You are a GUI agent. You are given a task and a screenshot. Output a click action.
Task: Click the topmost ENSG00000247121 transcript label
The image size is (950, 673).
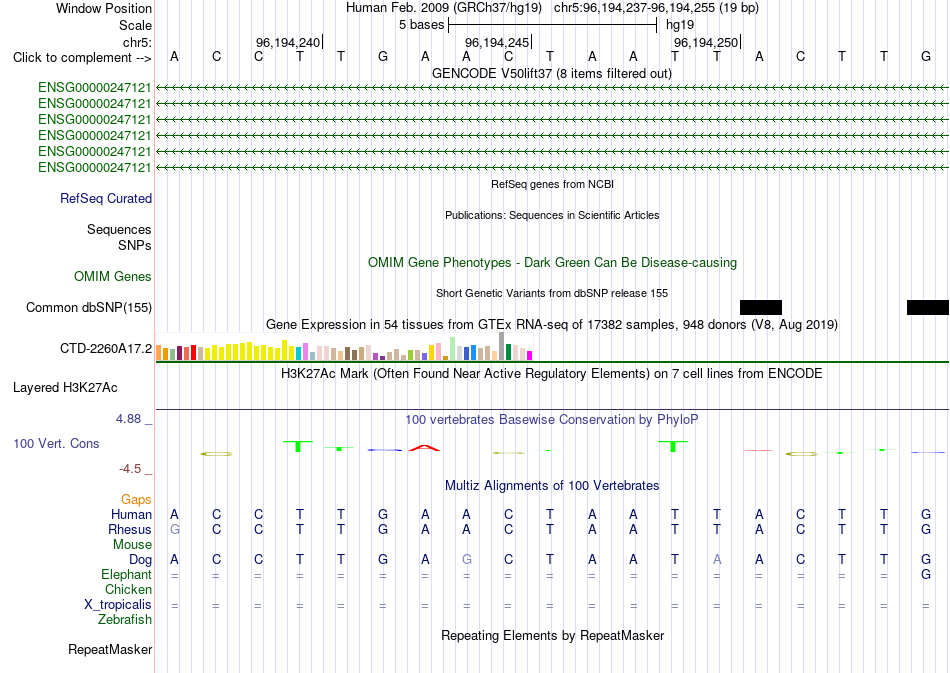(95, 88)
